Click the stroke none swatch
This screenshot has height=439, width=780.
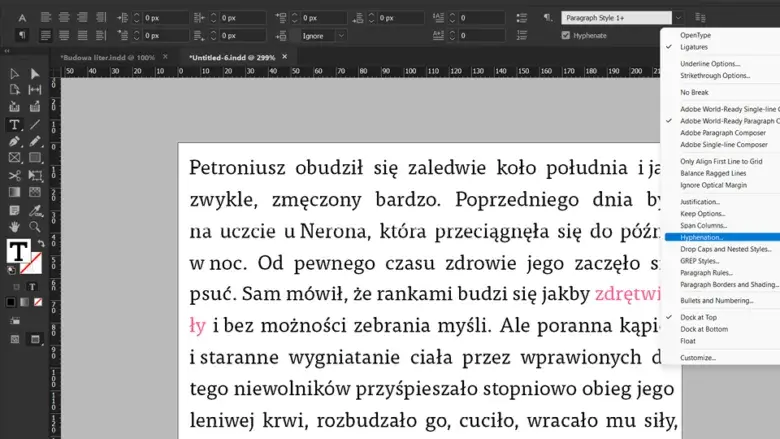tap(32, 263)
